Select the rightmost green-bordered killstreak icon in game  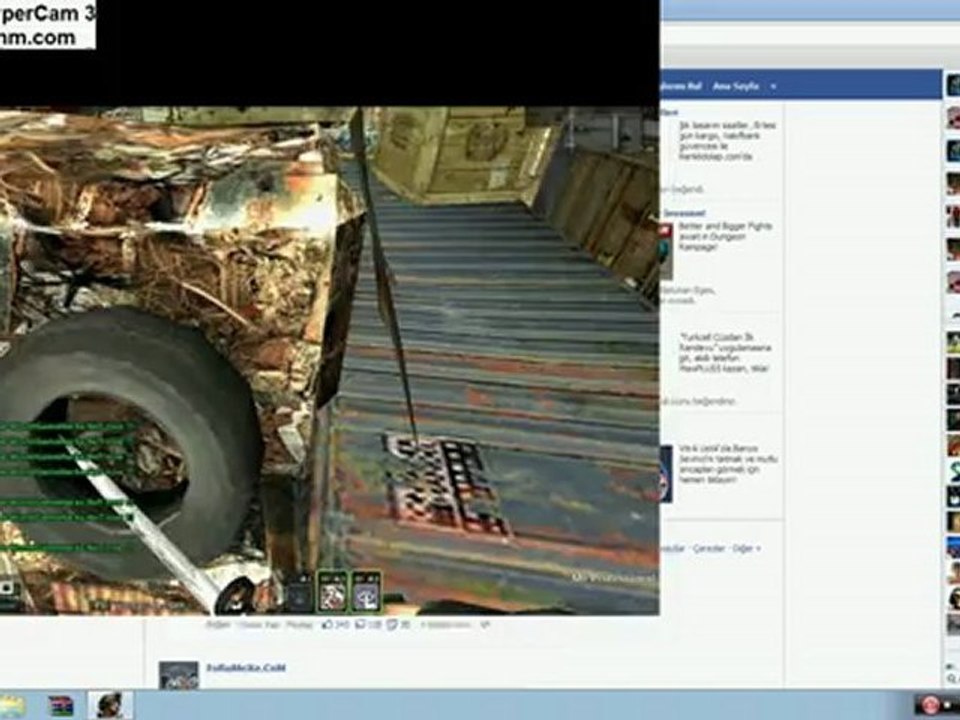coord(366,592)
